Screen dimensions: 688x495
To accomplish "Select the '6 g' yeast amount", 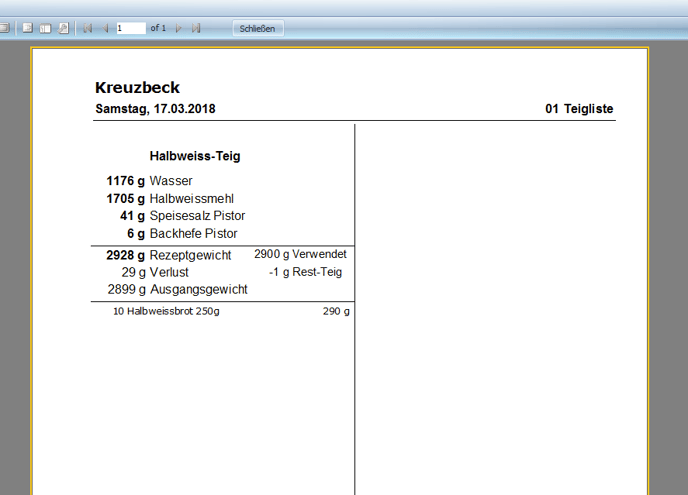I will click(x=136, y=233).
